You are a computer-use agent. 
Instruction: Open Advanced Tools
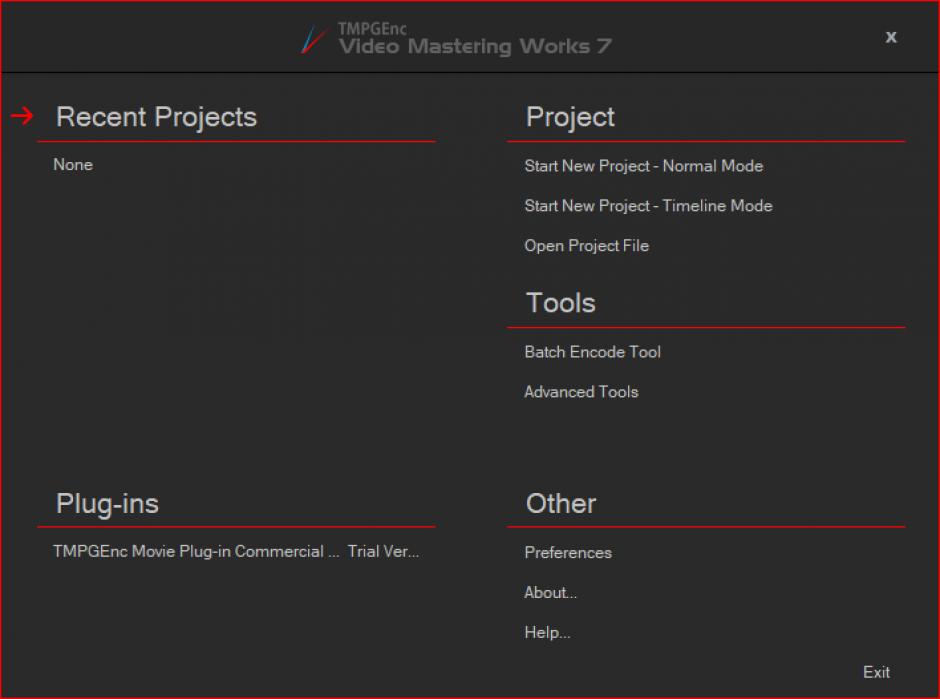[x=581, y=392]
